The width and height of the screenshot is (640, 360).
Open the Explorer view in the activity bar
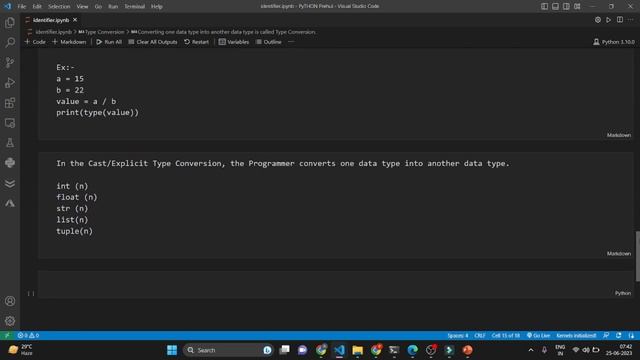point(10,22)
